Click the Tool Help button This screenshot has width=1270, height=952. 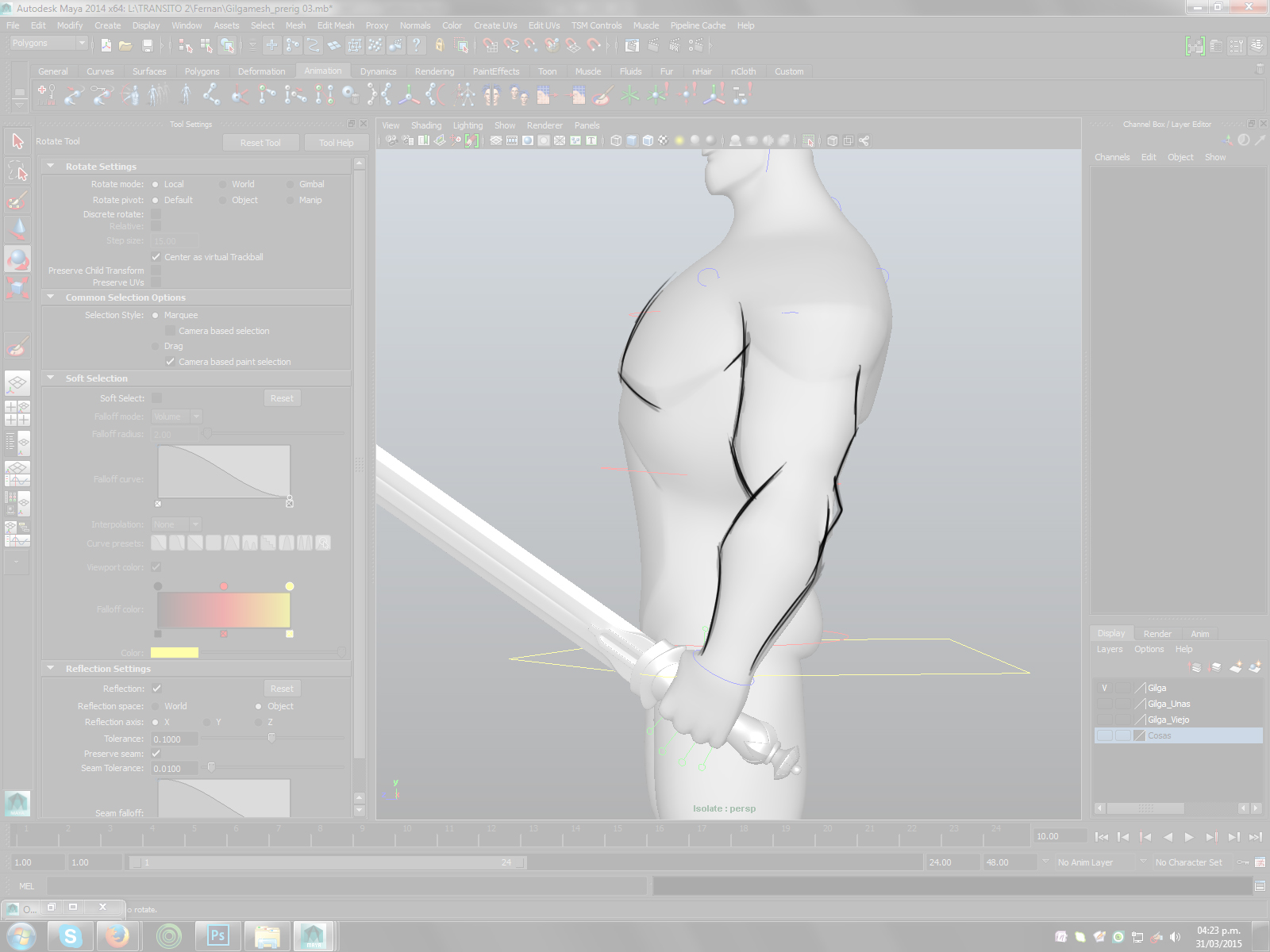[336, 143]
